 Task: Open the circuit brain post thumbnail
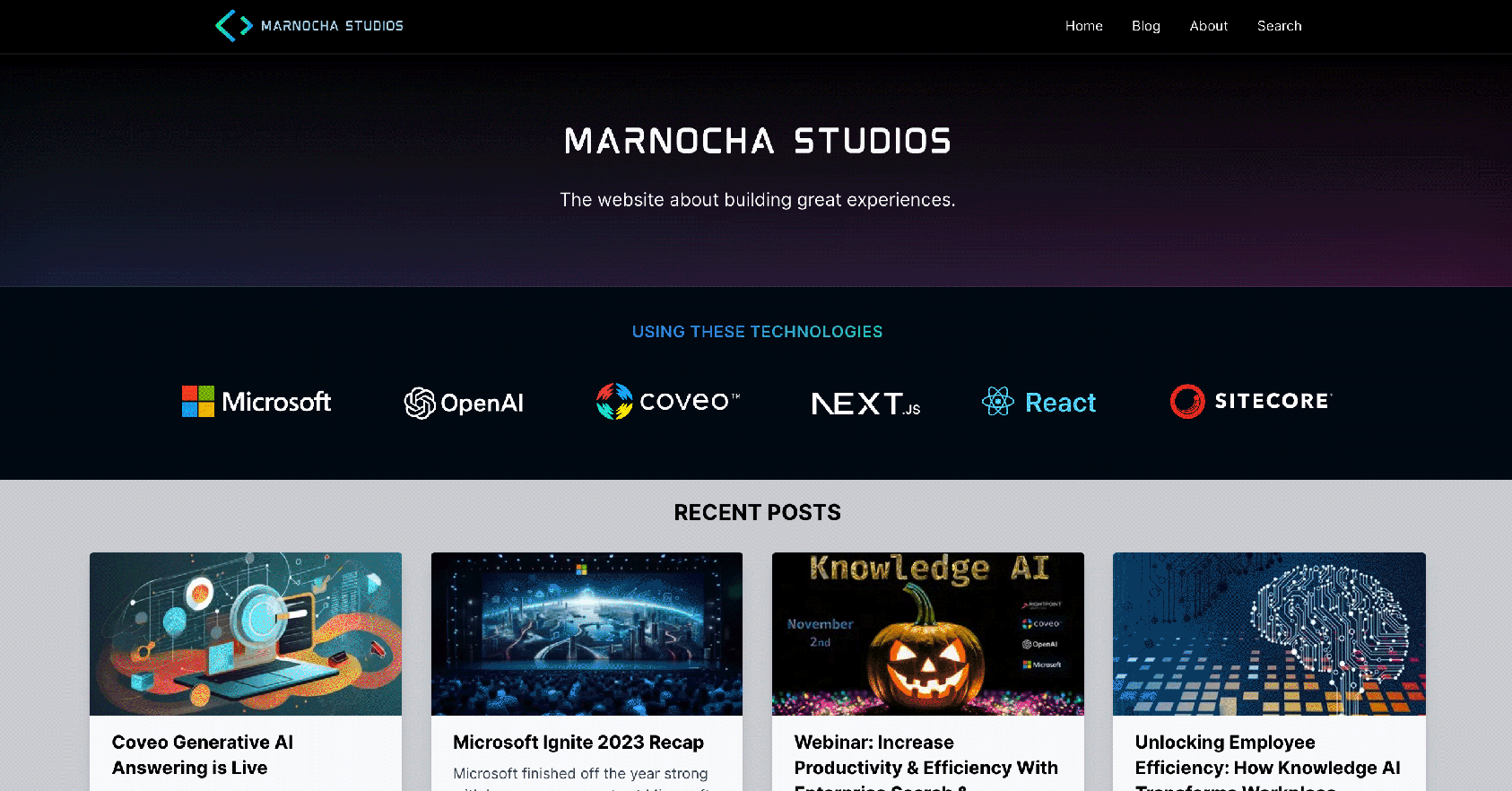pos(1269,634)
